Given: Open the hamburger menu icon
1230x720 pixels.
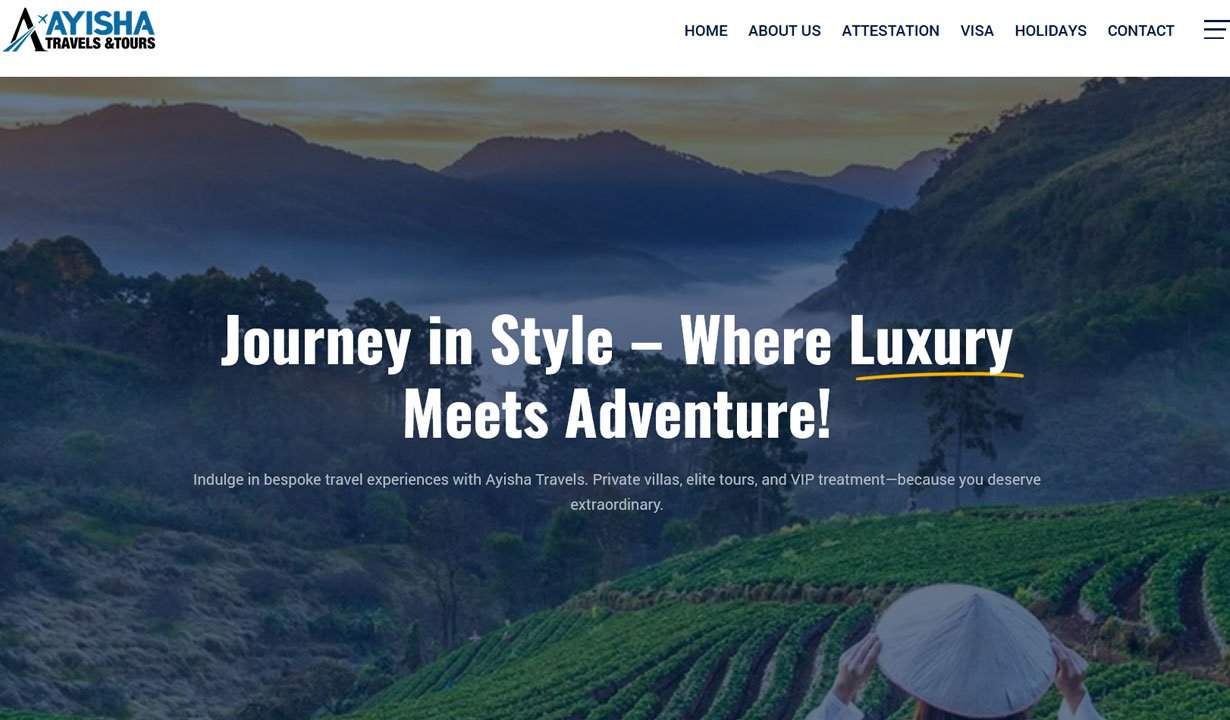Looking at the screenshot, I should coord(1215,30).
